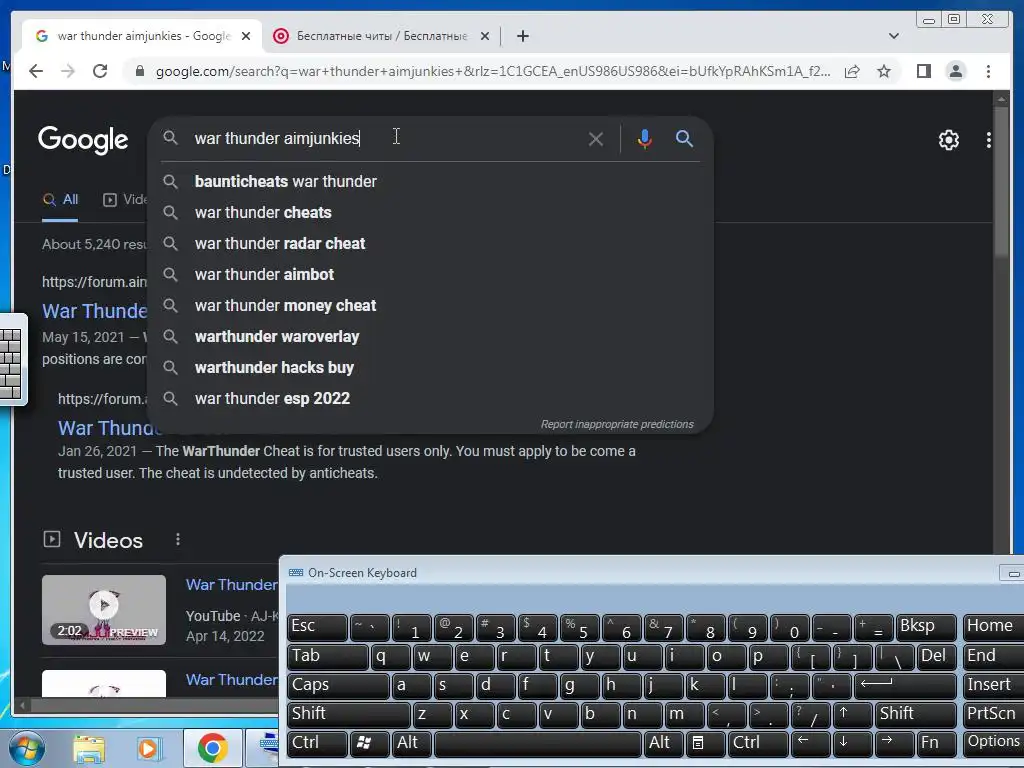This screenshot has width=1024, height=768.
Task: Start voice search with microphone icon
Action: (x=645, y=139)
